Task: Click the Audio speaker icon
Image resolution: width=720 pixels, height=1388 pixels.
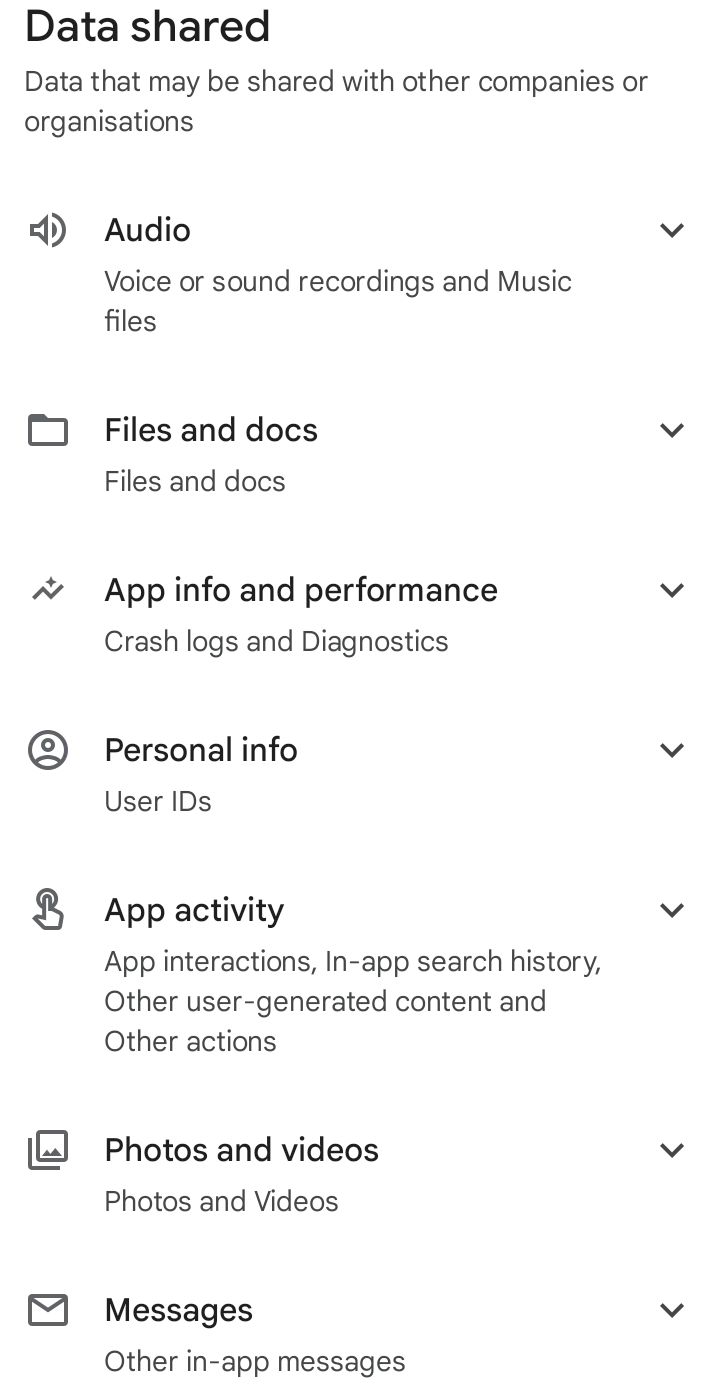Action: tap(47, 231)
